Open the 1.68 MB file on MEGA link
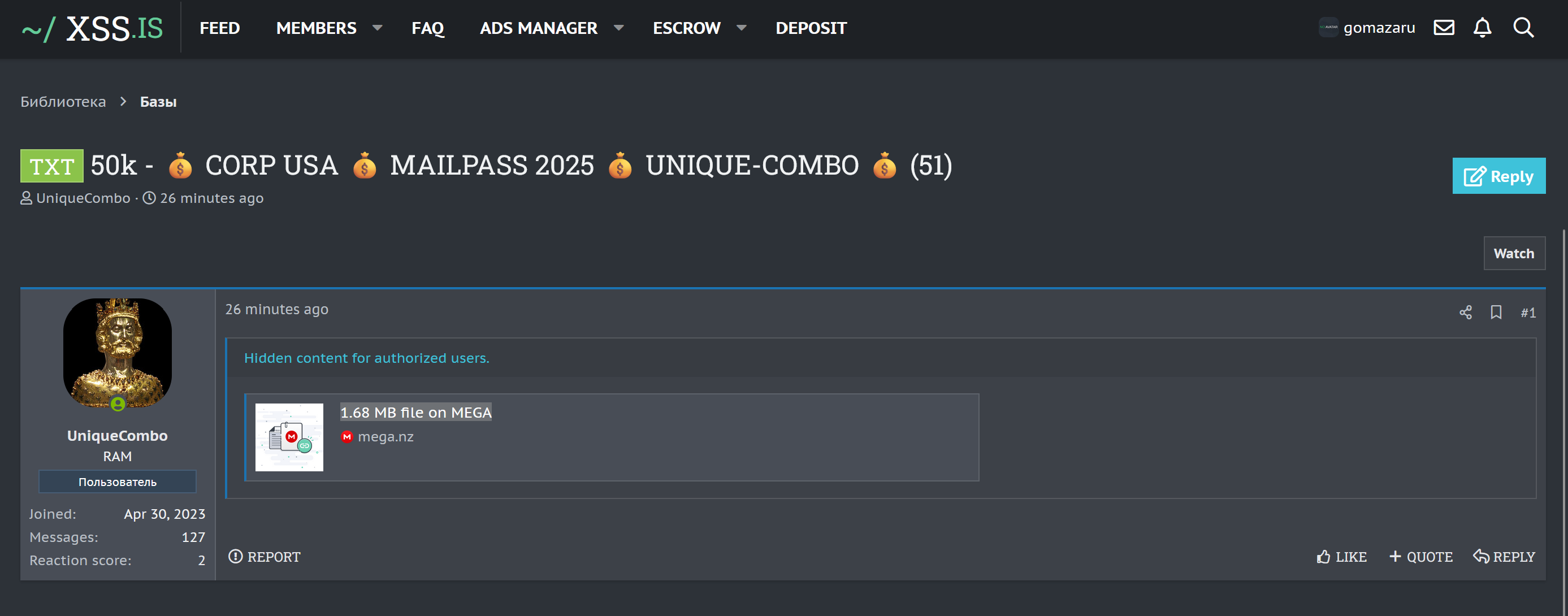 415,412
